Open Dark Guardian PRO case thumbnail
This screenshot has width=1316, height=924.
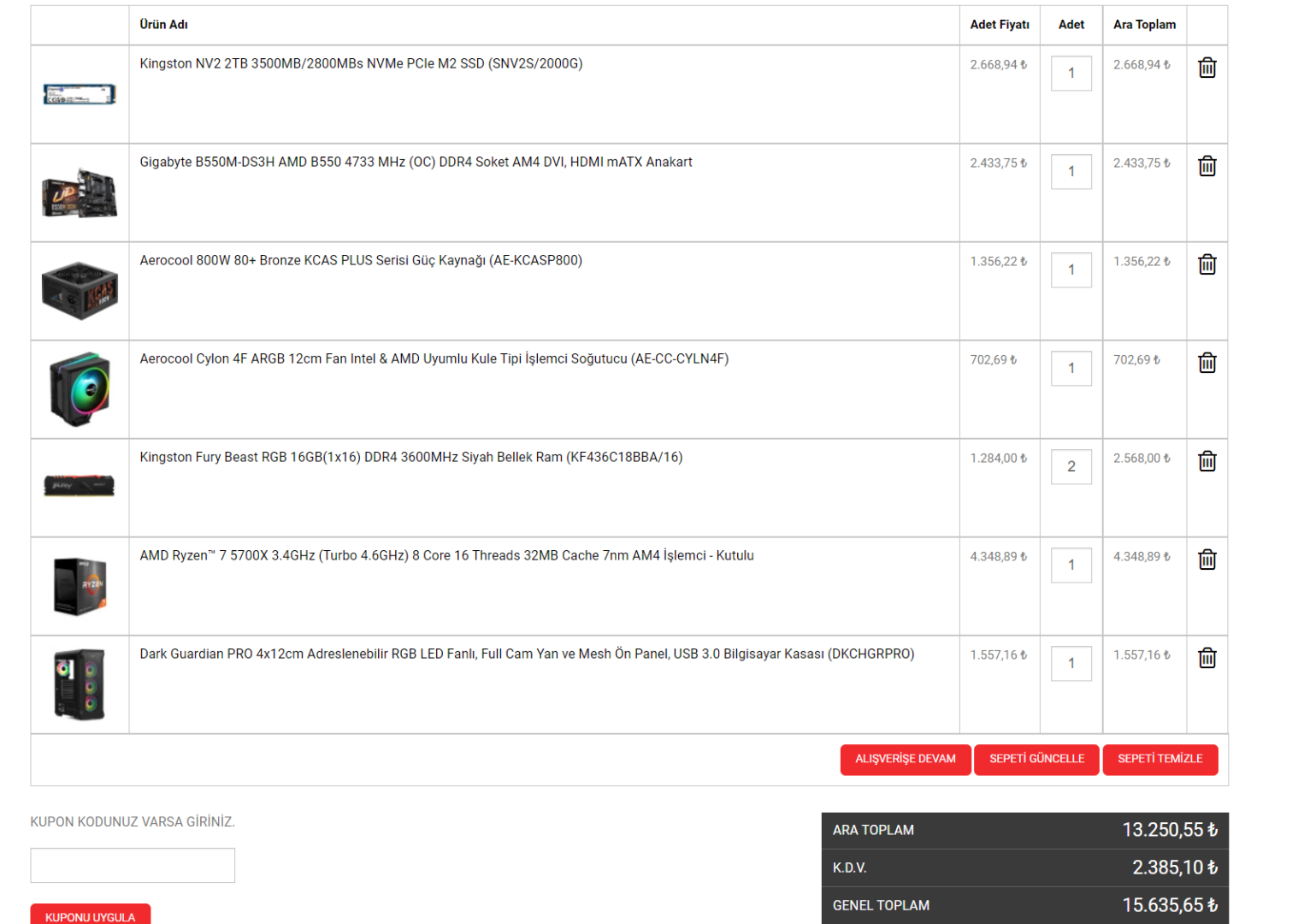click(x=80, y=684)
